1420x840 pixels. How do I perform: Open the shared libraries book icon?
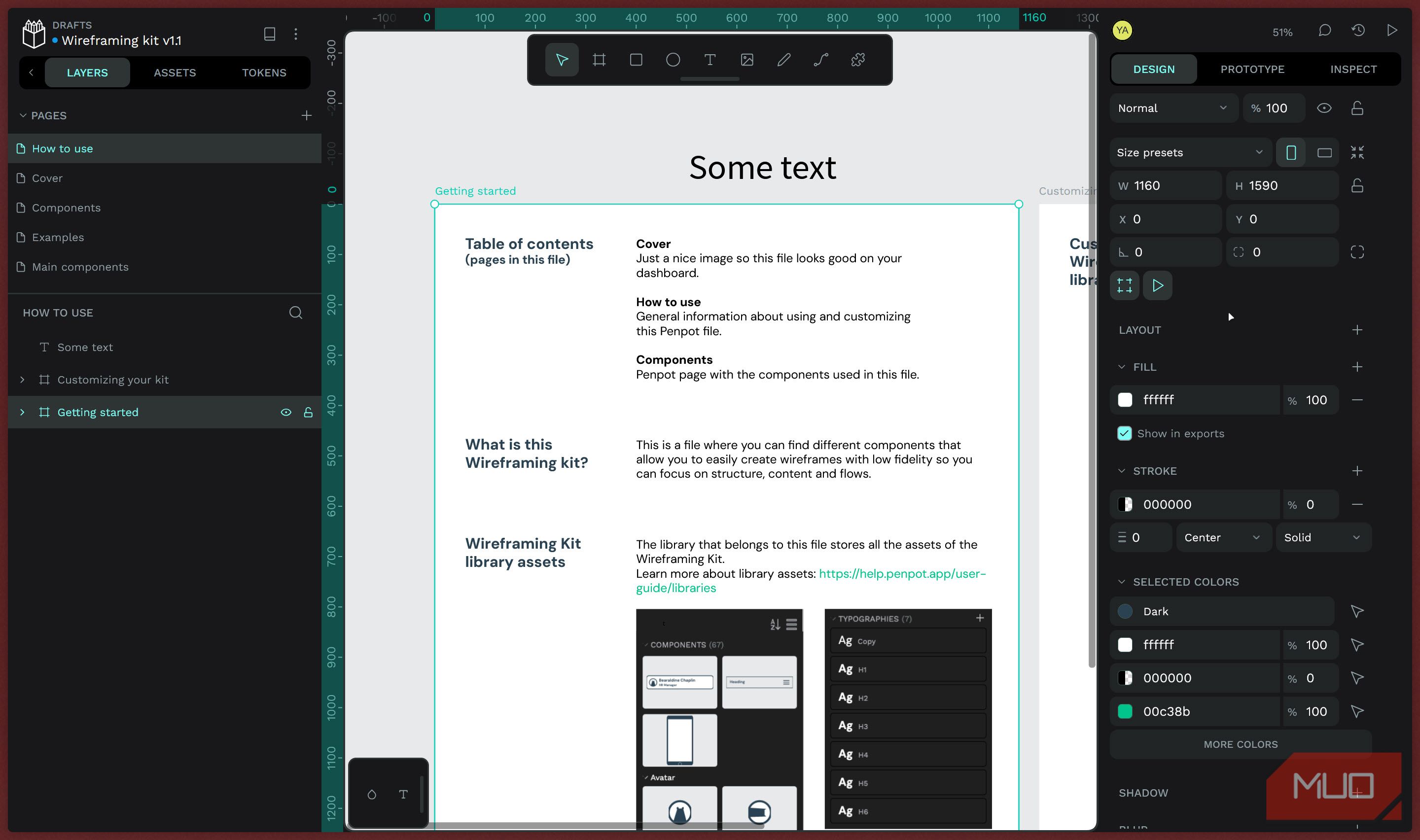(269, 34)
